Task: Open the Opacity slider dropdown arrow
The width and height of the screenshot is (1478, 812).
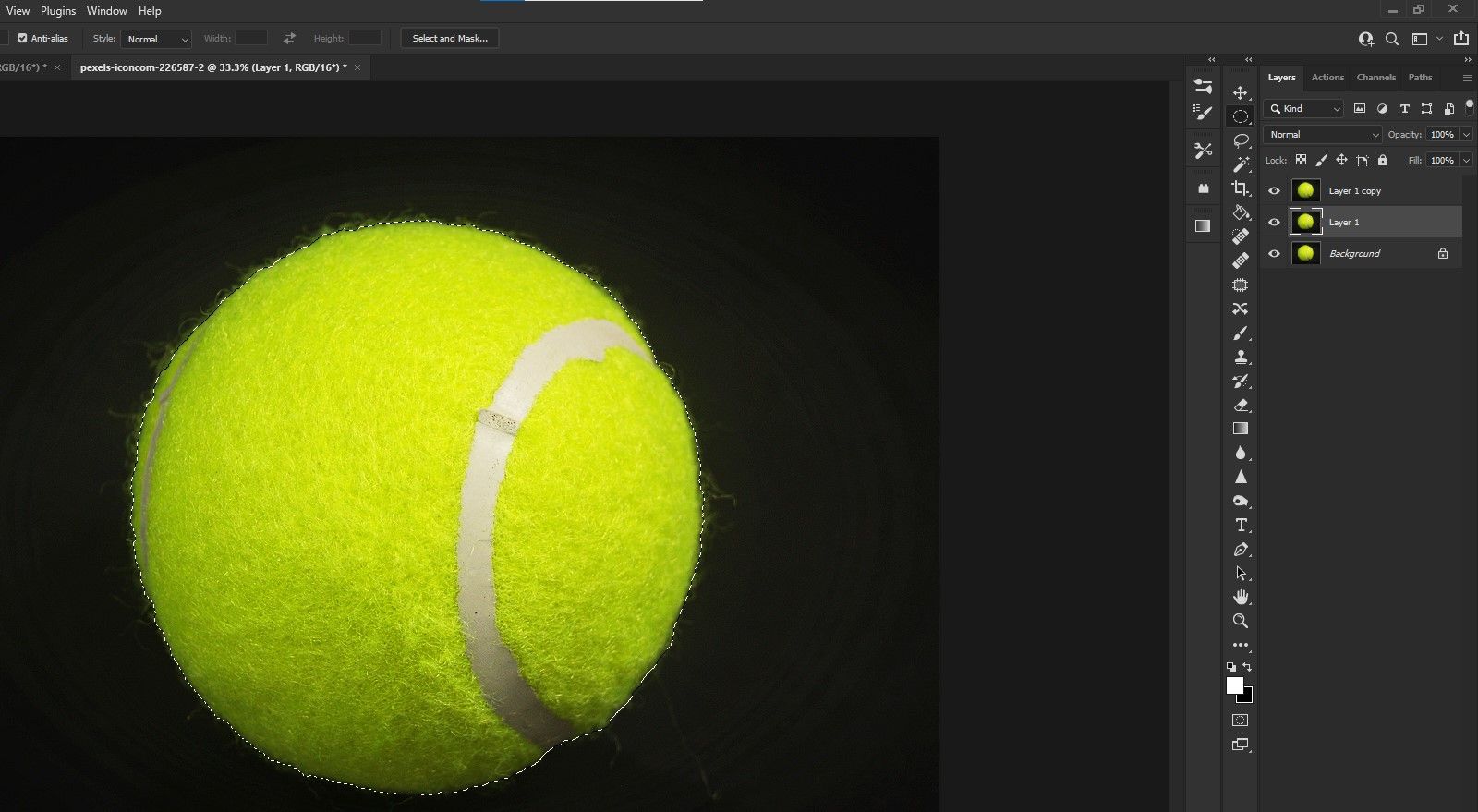Action: pyautogui.click(x=1466, y=135)
